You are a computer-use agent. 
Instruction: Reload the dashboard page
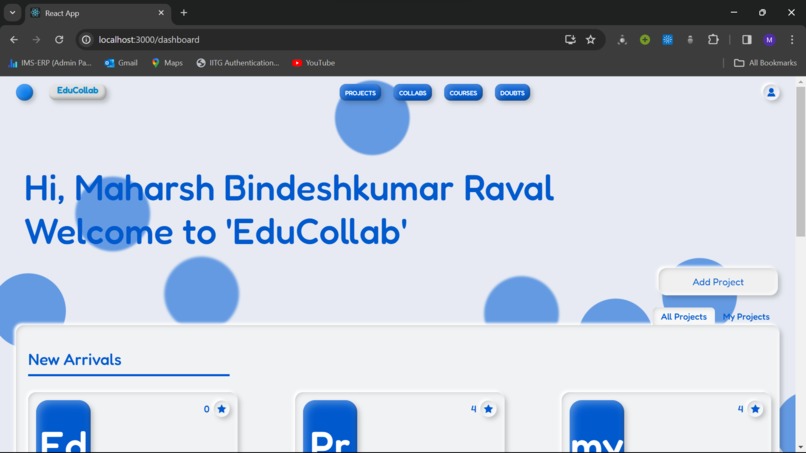point(59,40)
